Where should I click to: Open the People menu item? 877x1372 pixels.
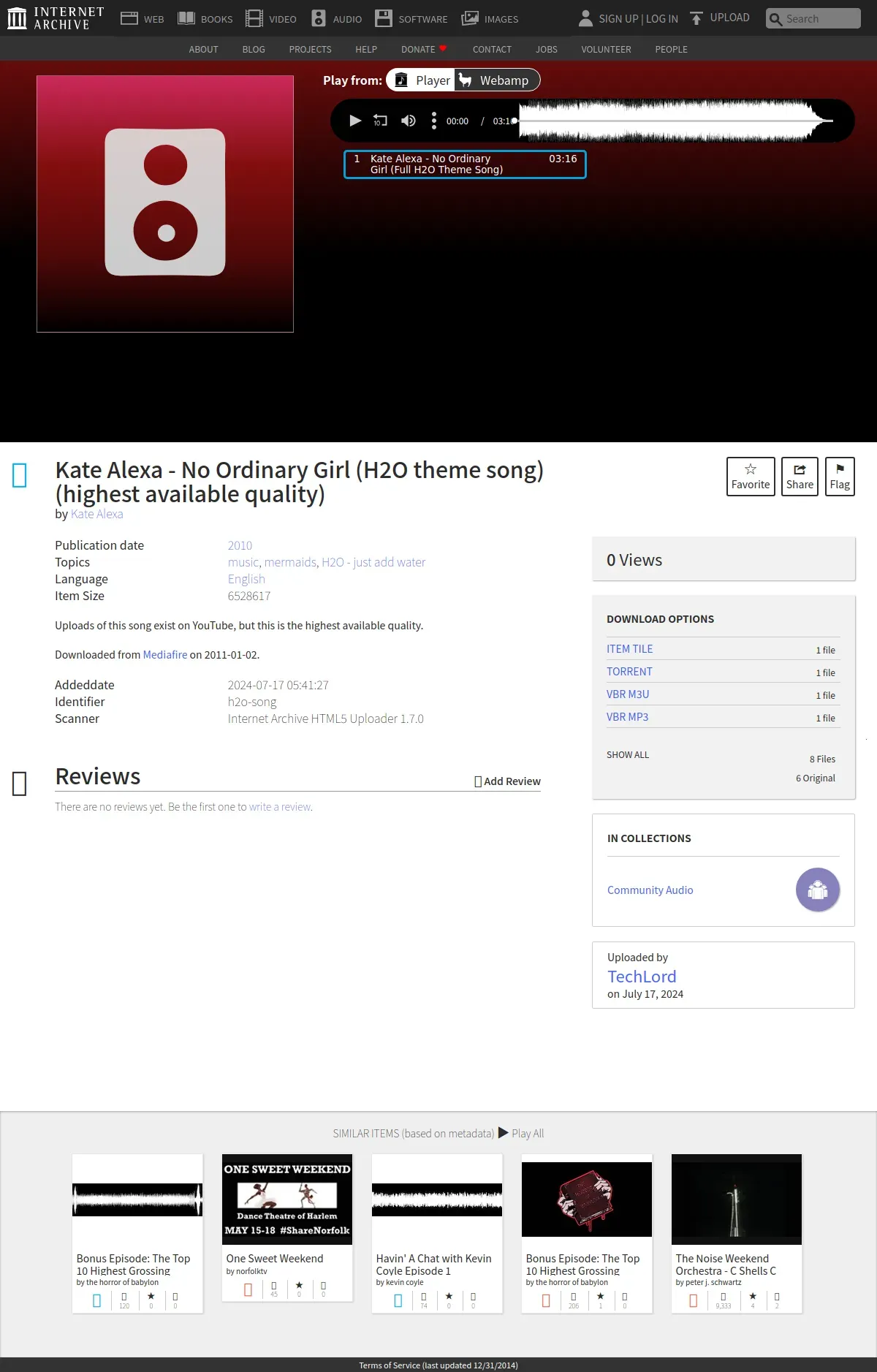coord(671,50)
